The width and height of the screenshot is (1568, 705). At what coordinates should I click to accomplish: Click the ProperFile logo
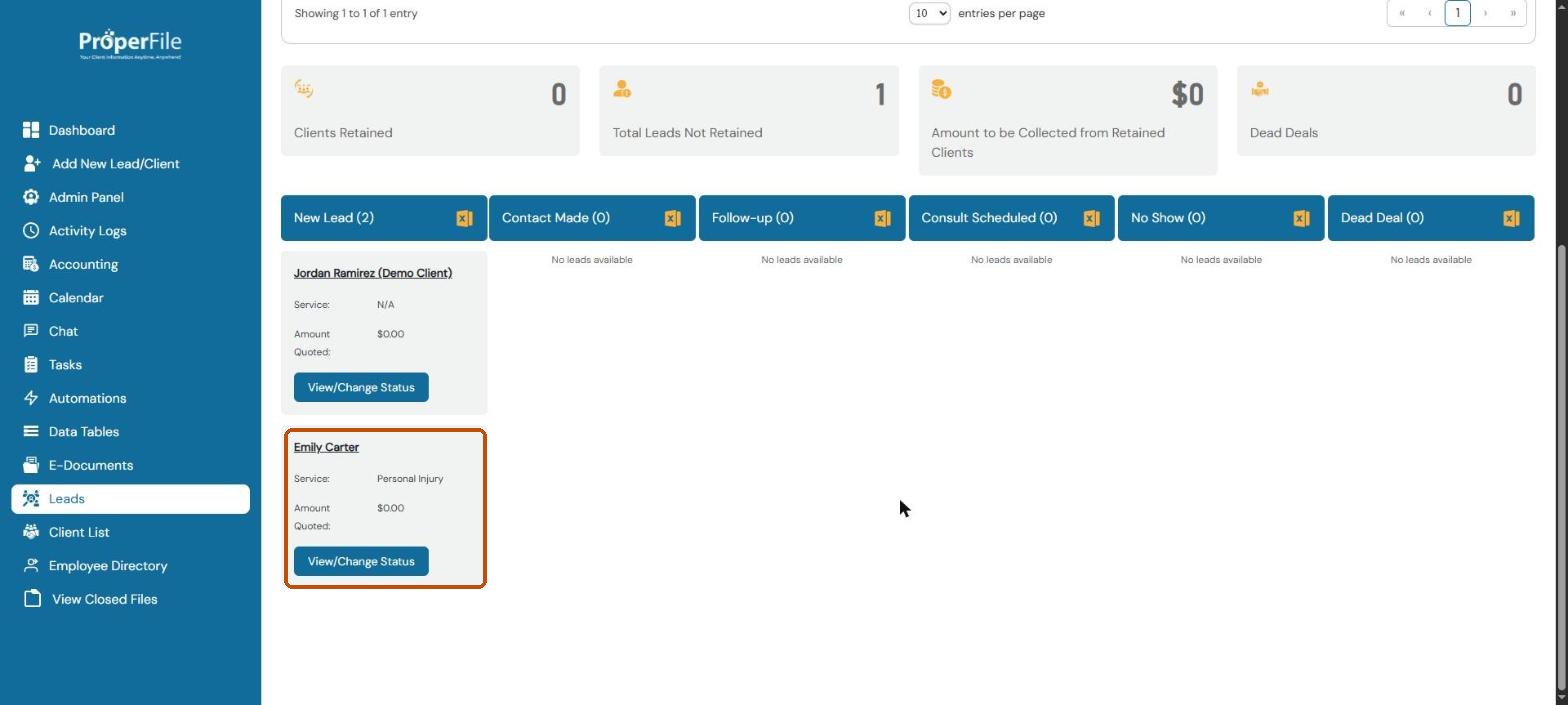coord(130,44)
